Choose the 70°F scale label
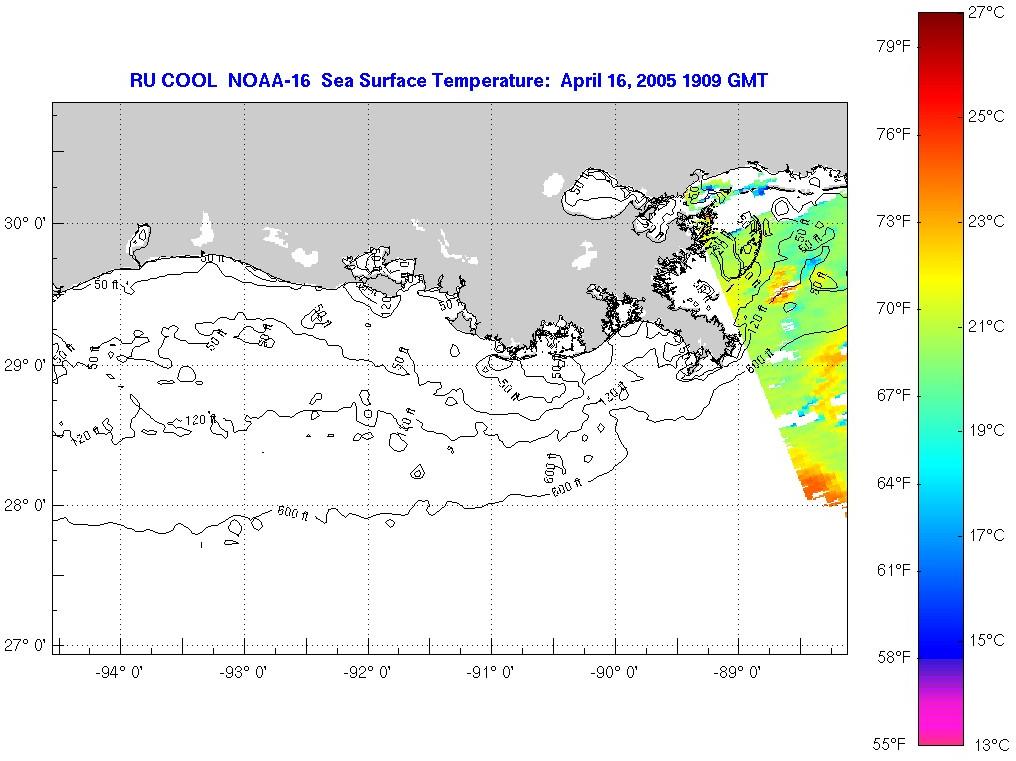 894,309
